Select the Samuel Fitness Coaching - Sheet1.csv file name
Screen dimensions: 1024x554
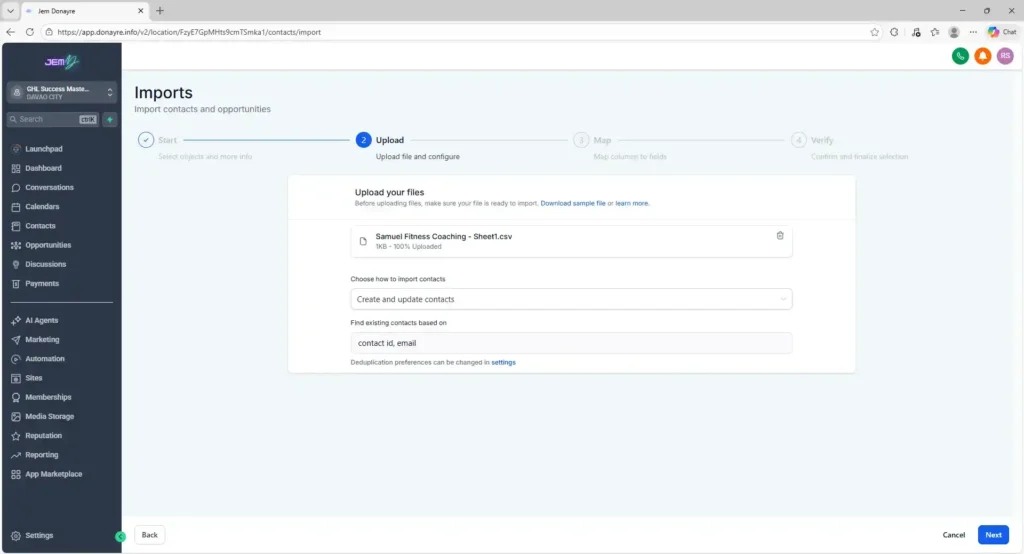point(443,236)
